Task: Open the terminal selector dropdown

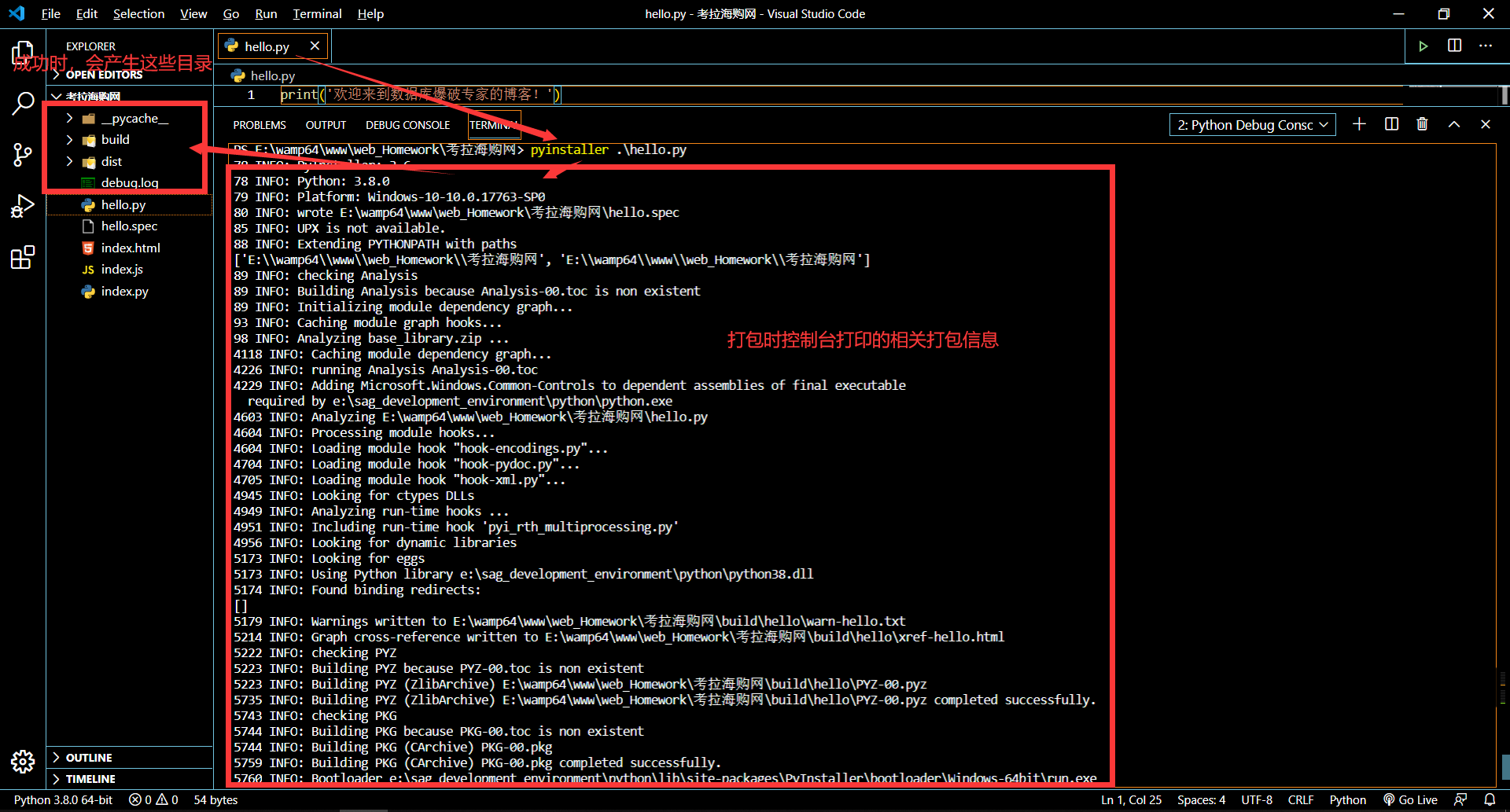Action: 1252,125
